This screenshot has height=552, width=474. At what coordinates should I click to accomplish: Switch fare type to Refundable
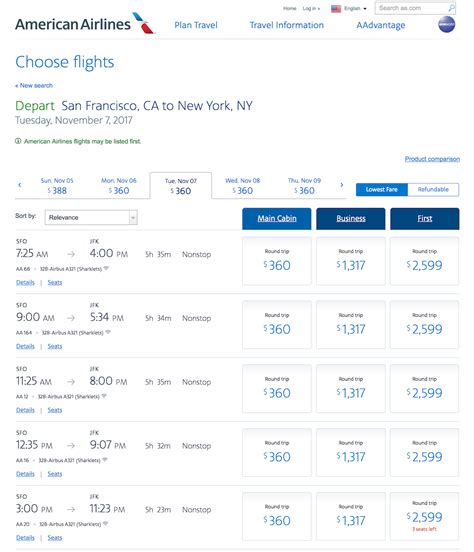(433, 189)
